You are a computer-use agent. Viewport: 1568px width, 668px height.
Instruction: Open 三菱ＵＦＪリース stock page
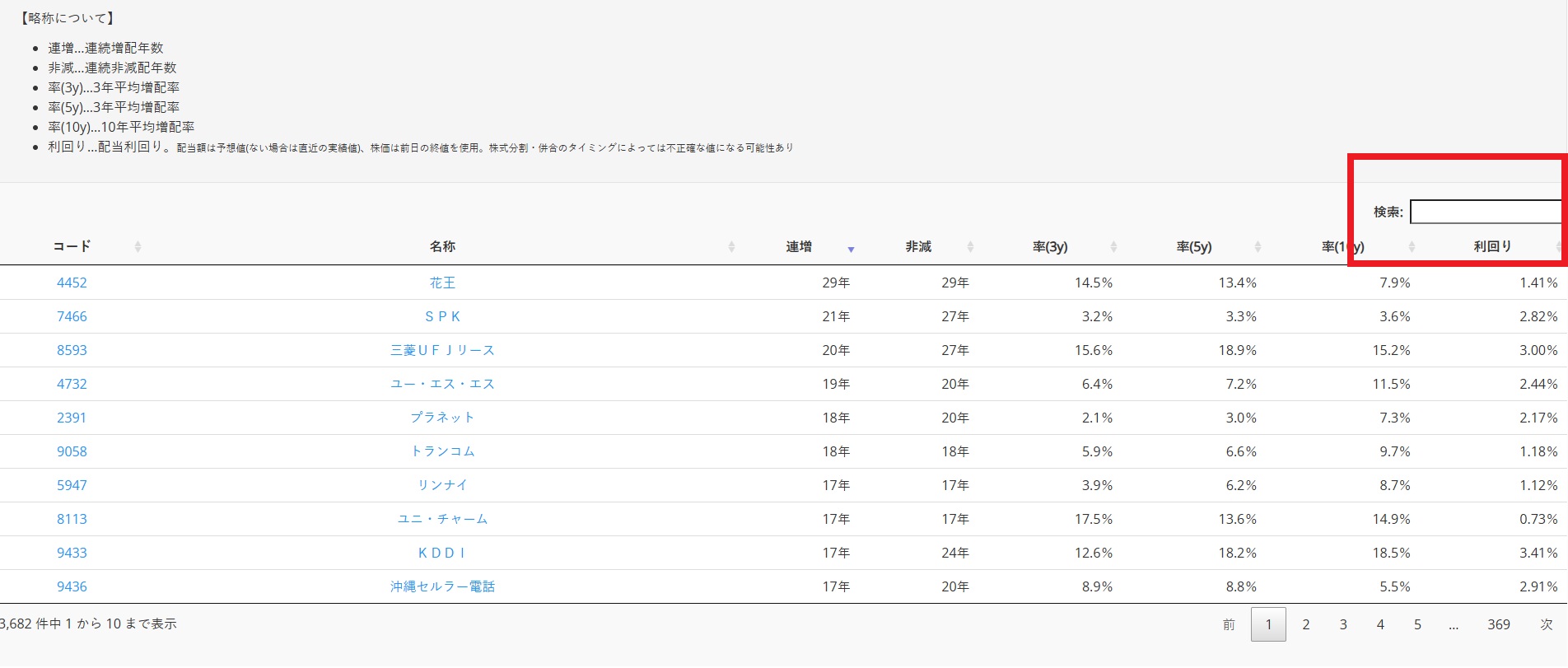442,351
